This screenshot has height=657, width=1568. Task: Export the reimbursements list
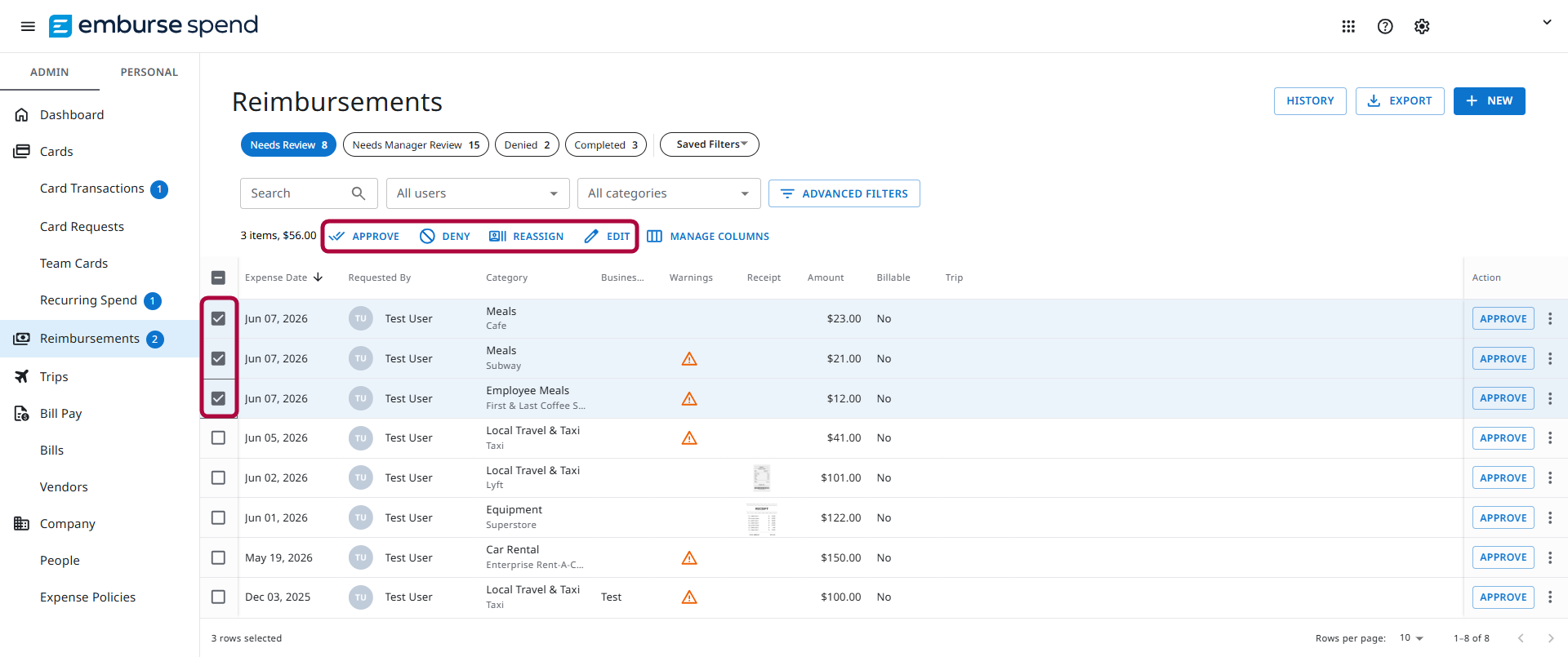tap(1400, 101)
